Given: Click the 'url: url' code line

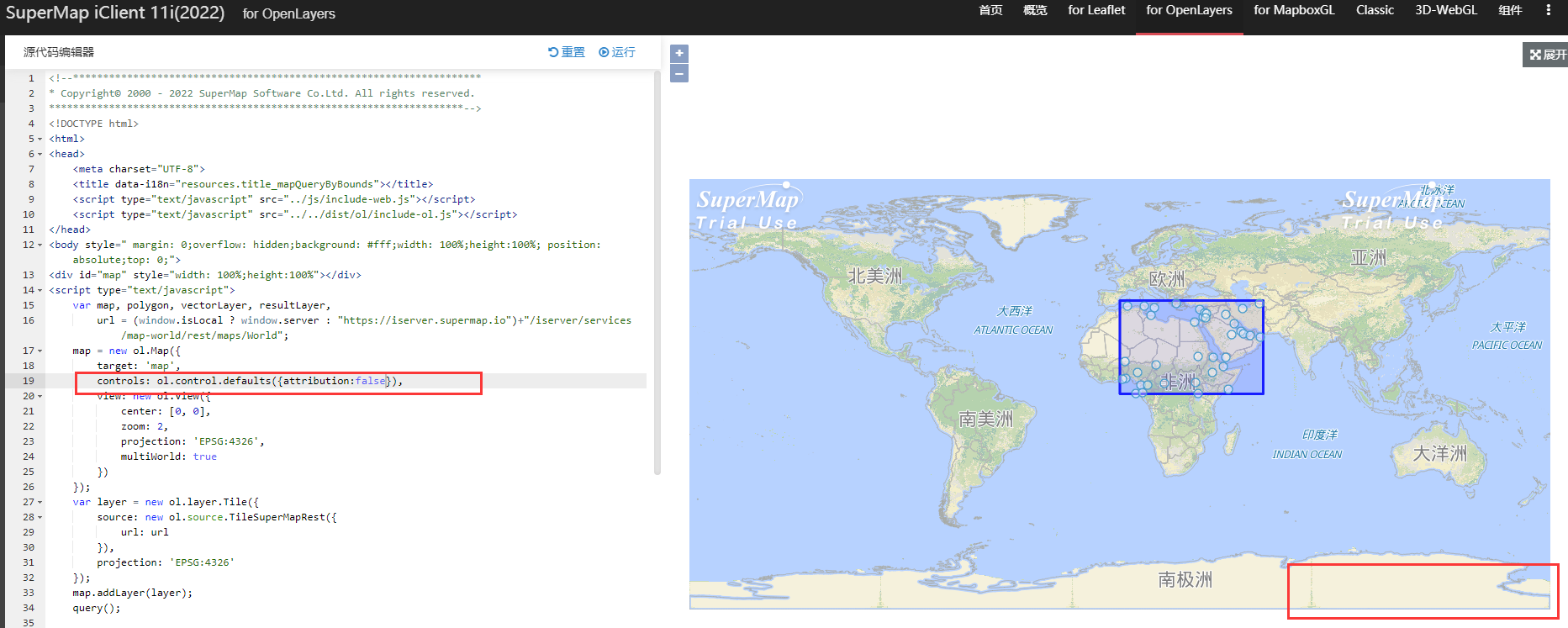Looking at the screenshot, I should 145,533.
